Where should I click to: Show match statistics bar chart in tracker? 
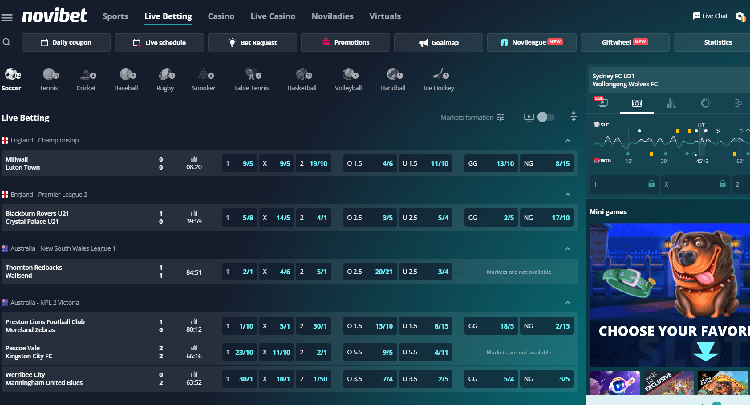coord(671,102)
